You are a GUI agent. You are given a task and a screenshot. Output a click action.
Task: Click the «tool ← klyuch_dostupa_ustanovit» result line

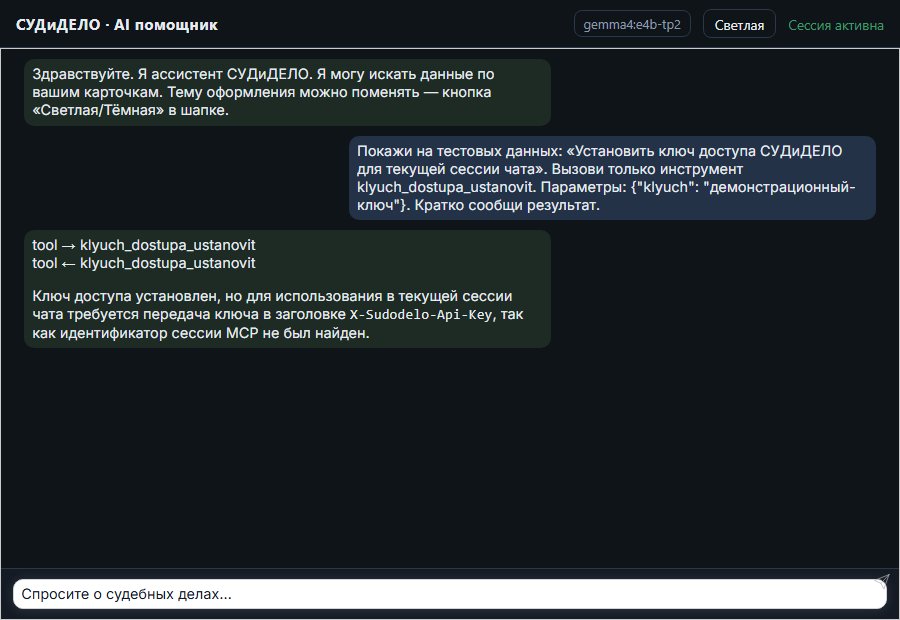pos(143,263)
